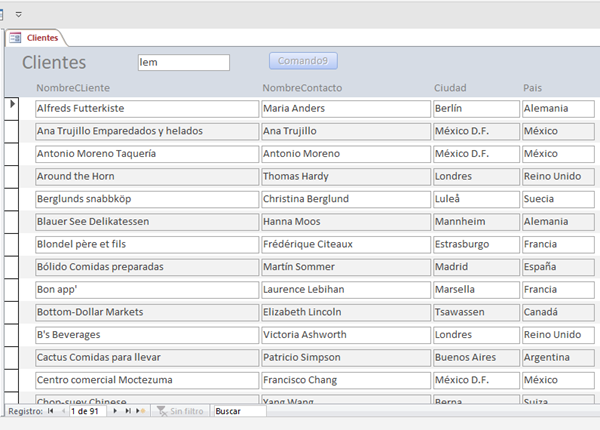Click the Sin filtro filter indicator

tap(181, 411)
